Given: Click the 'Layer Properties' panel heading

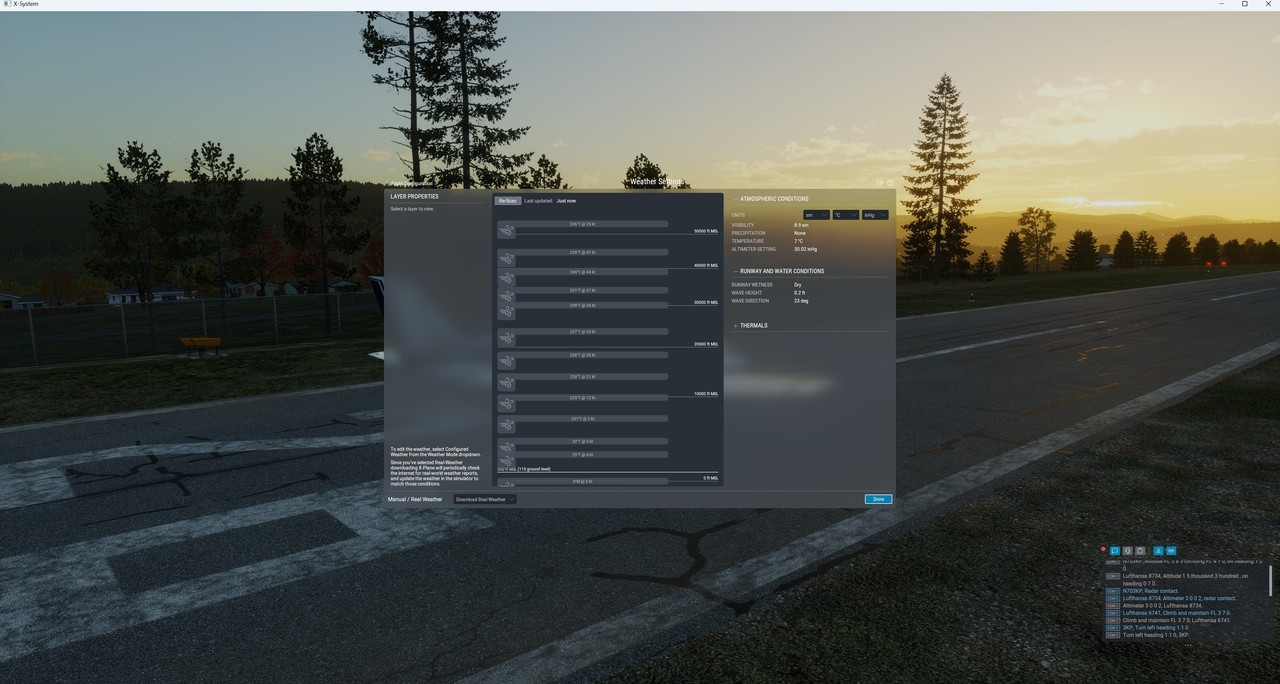Looking at the screenshot, I should tap(414, 197).
